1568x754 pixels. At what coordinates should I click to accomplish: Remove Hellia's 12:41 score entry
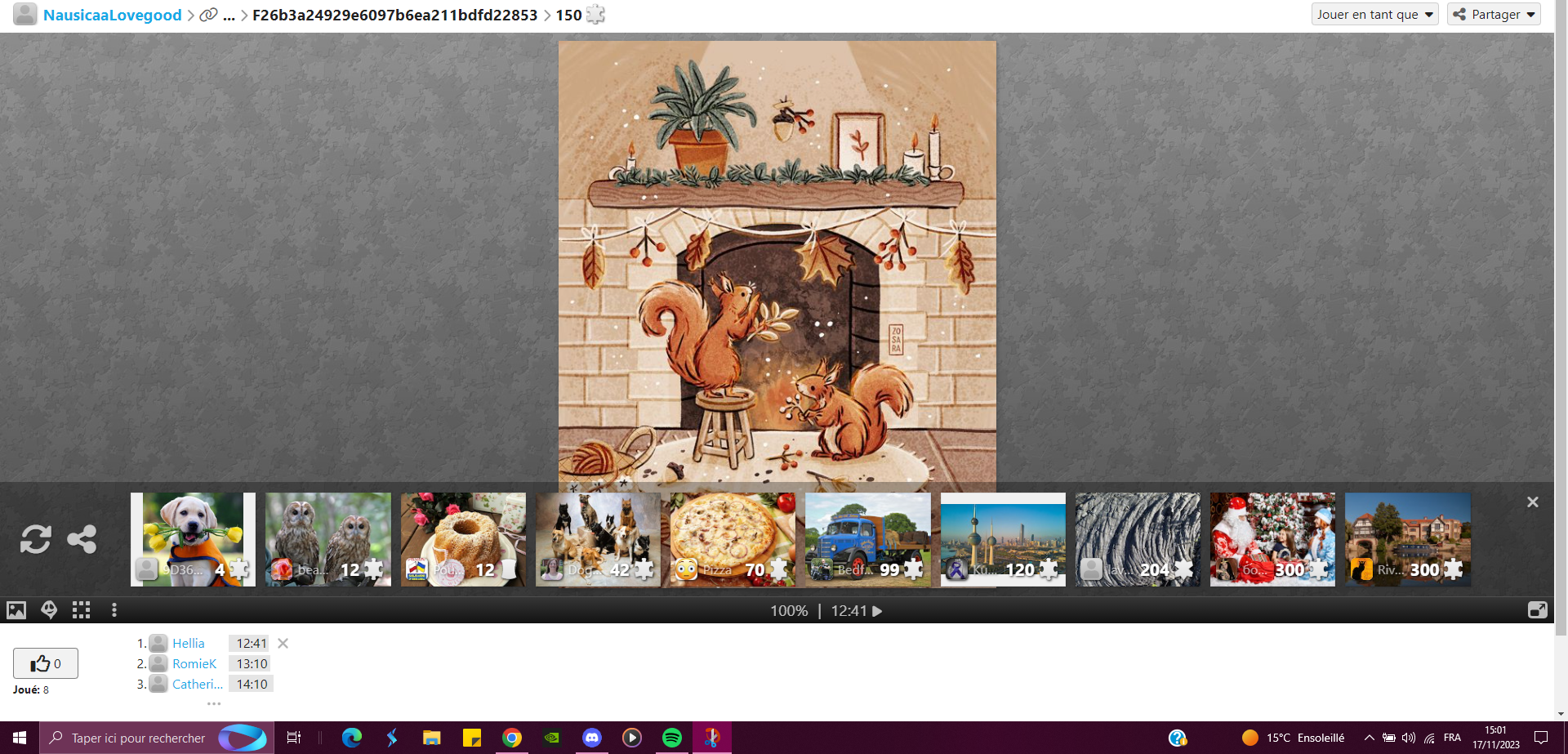[x=283, y=644]
